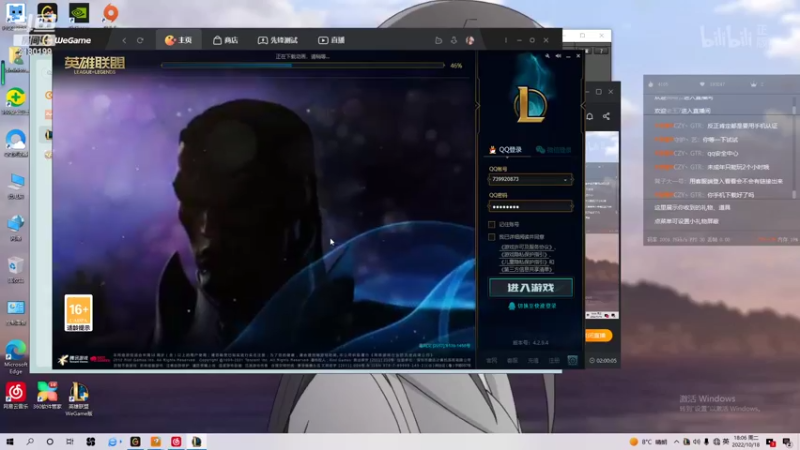Click the 16+ age rating badge
Image resolution: width=800 pixels, height=450 pixels.
pos(78,313)
